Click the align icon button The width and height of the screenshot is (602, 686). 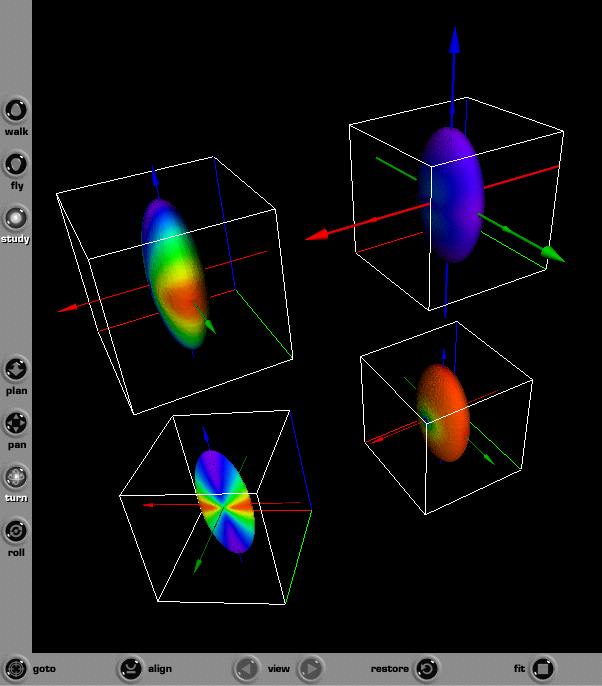point(130,669)
